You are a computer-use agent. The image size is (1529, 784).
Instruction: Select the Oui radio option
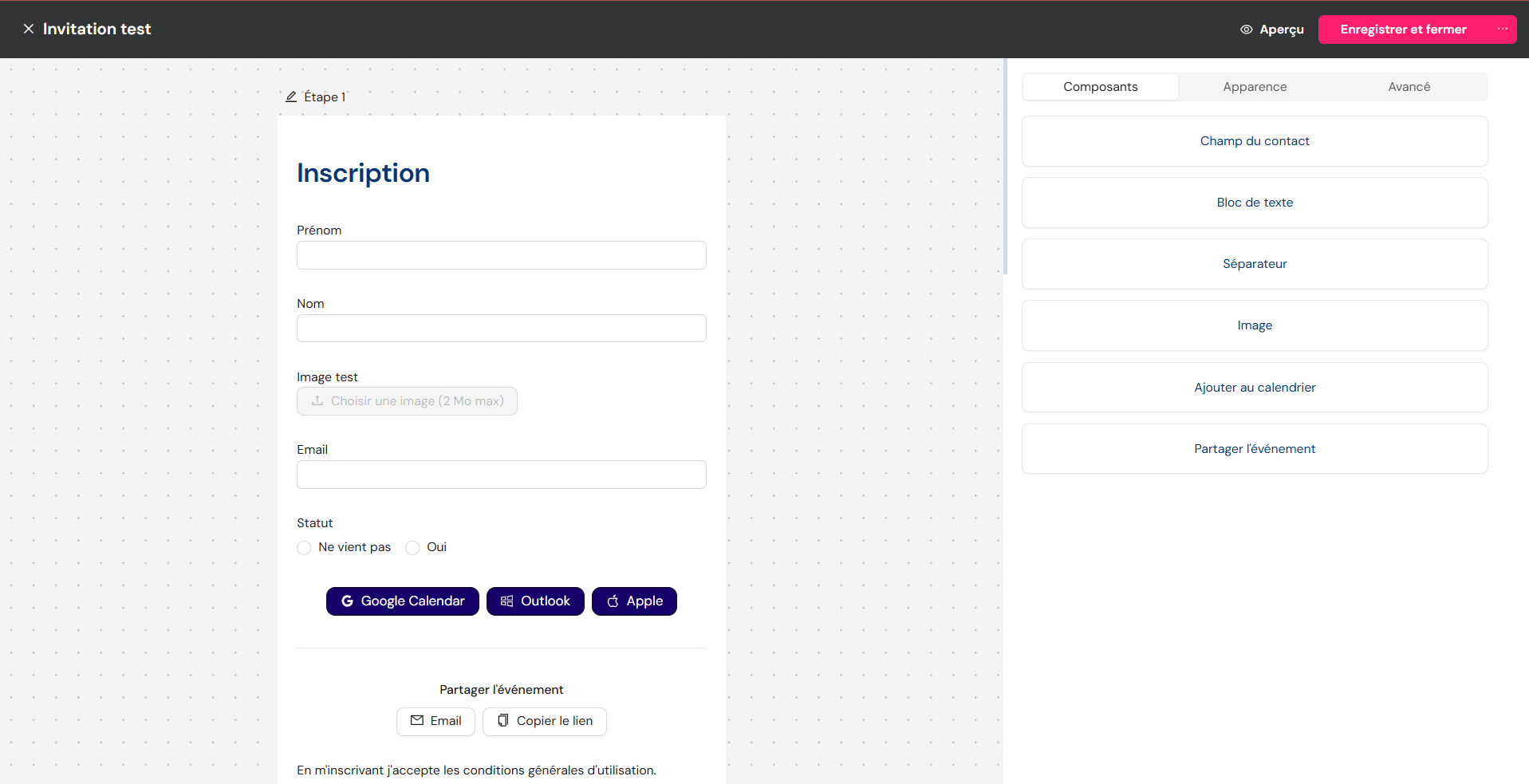[x=412, y=548]
